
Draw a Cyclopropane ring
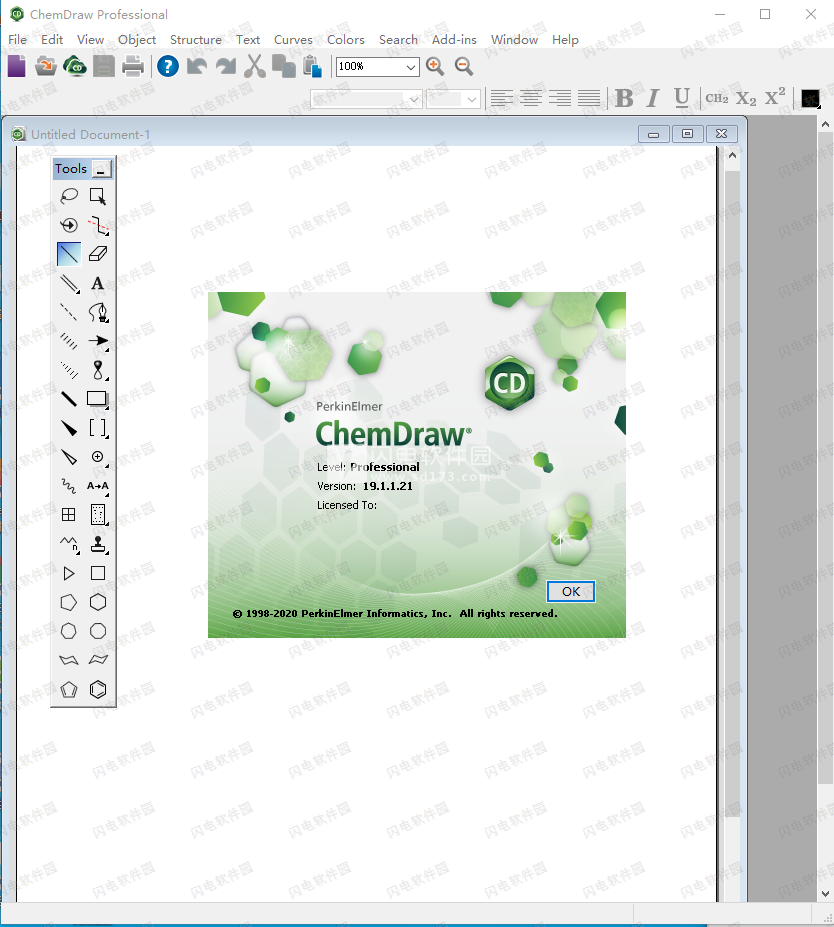[69, 573]
